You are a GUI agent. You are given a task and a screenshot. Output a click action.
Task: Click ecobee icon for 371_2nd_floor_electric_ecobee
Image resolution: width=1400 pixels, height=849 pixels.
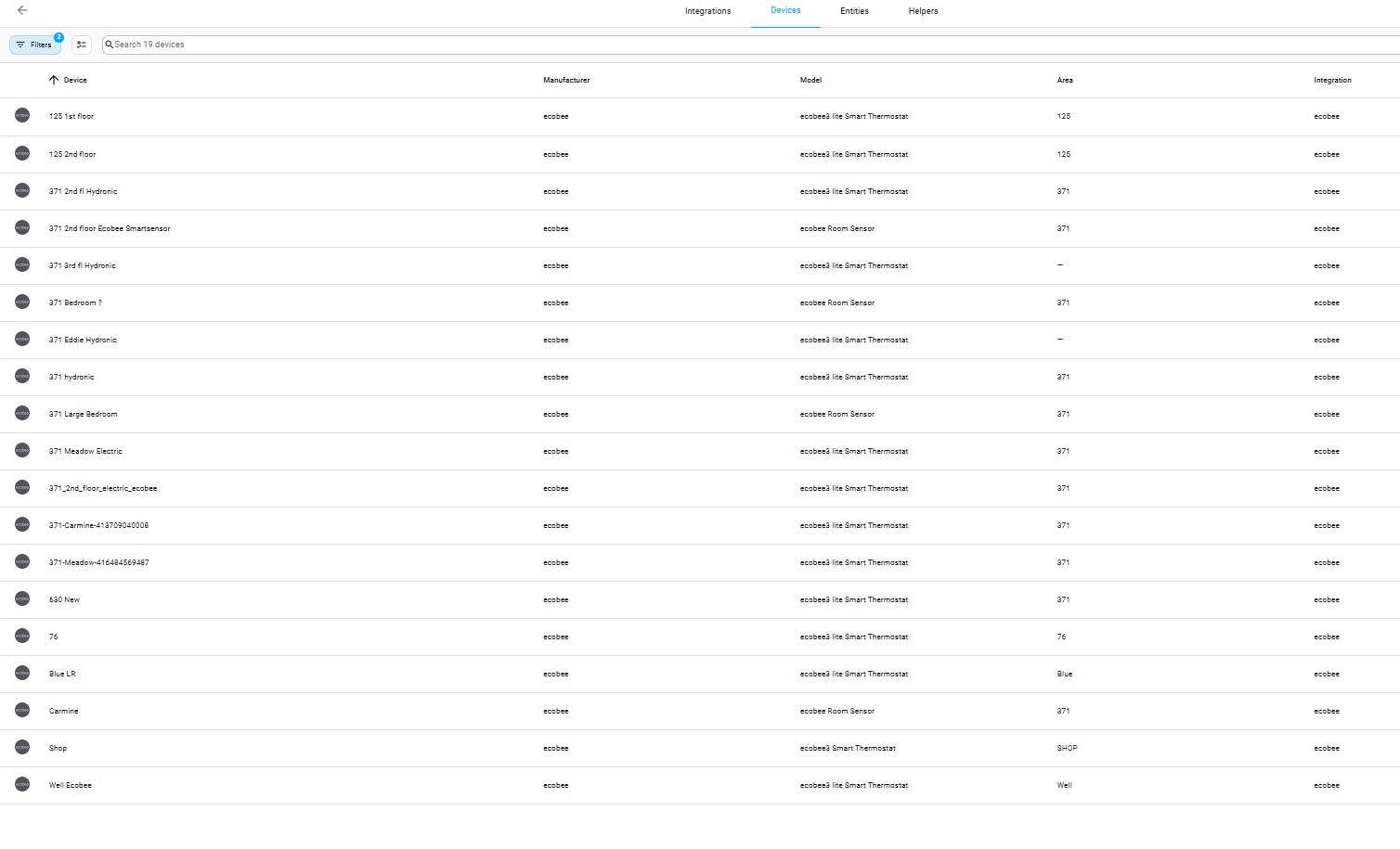tap(22, 487)
